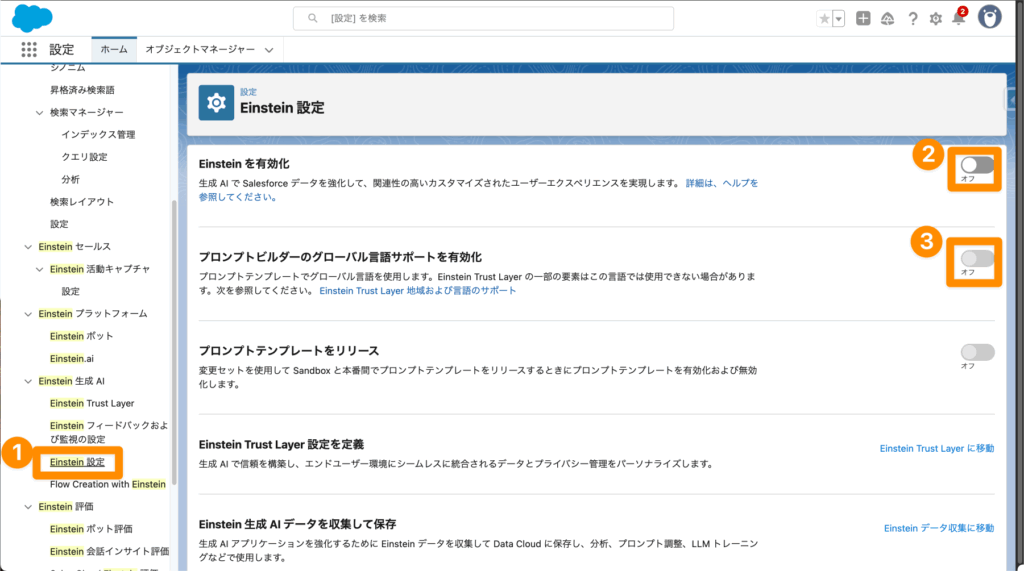Open Einstein ボット評価 in sidebar
This screenshot has height=571, width=1024.
tap(91, 529)
